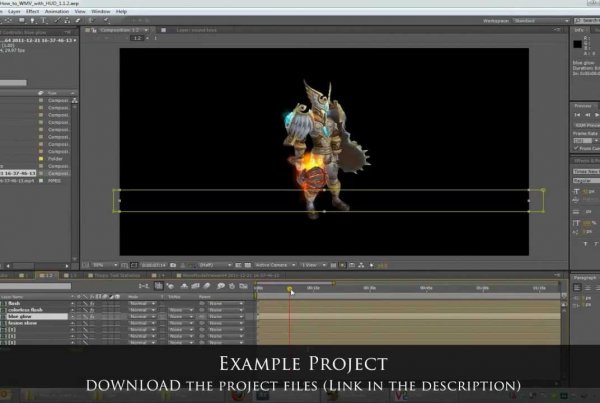Toggle quality switch on blue glow layer
This screenshot has height=403, width=600.
point(85,317)
